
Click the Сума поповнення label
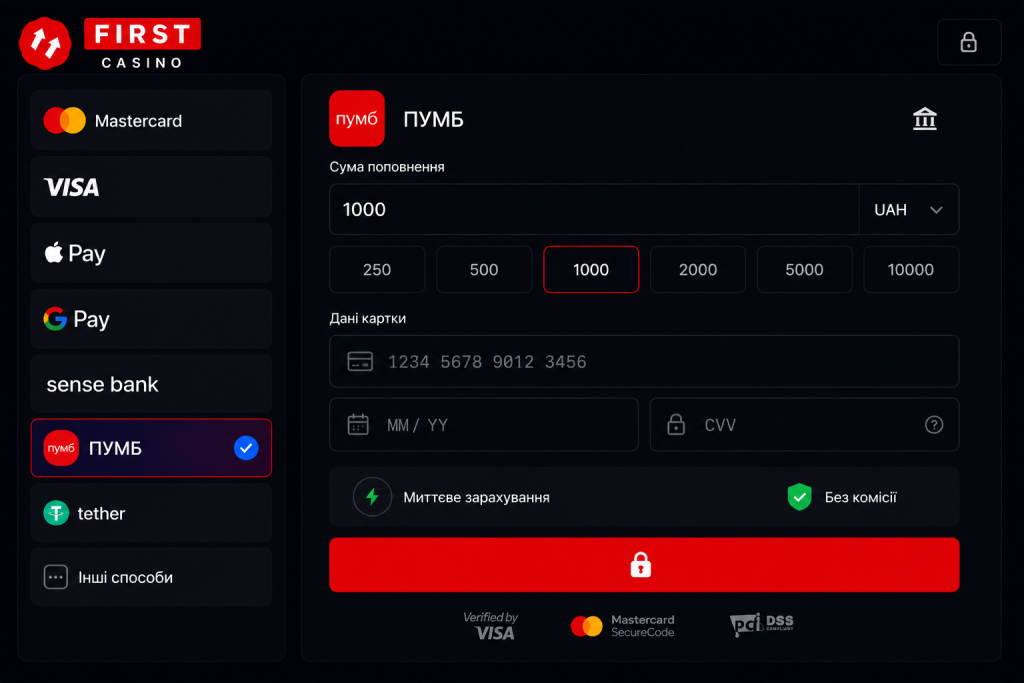tap(387, 167)
